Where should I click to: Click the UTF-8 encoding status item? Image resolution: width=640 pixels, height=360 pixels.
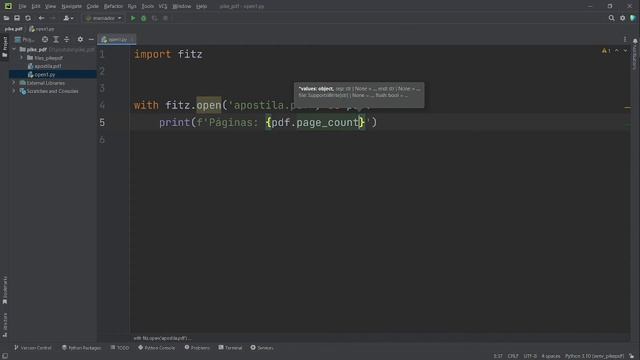[x=530, y=356]
